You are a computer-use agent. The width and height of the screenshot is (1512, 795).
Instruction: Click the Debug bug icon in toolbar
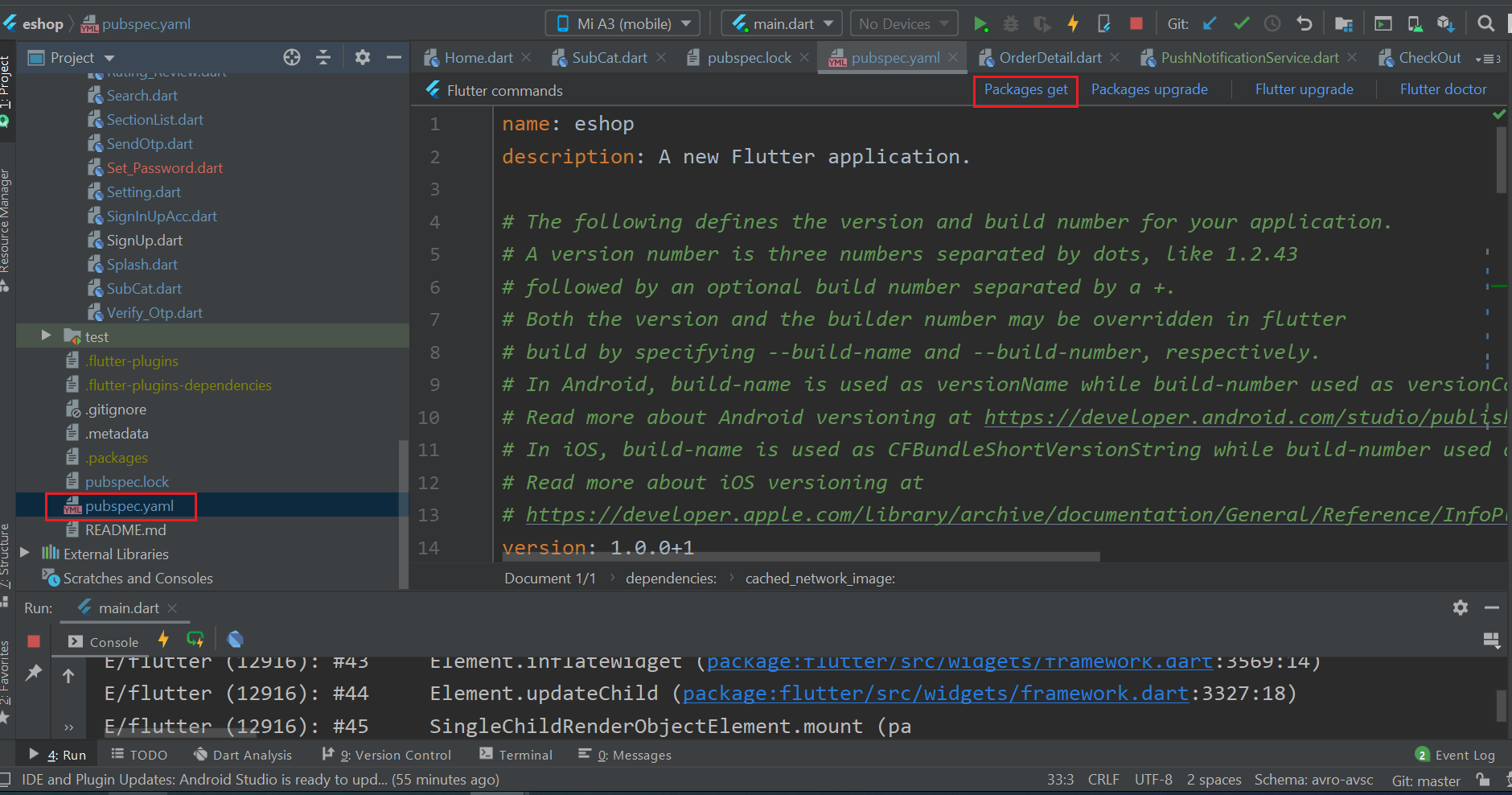1011,24
